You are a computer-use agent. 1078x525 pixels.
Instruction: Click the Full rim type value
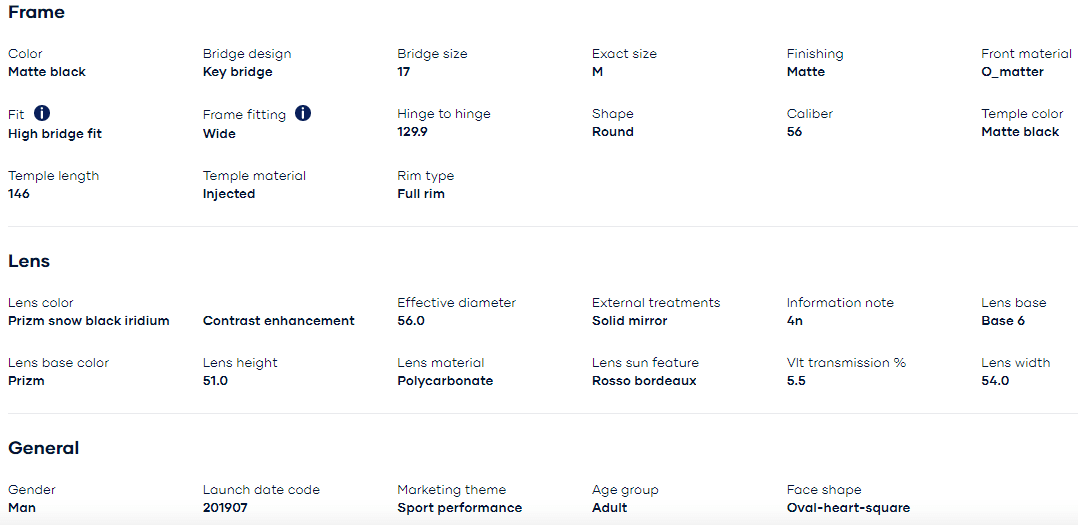click(x=421, y=194)
